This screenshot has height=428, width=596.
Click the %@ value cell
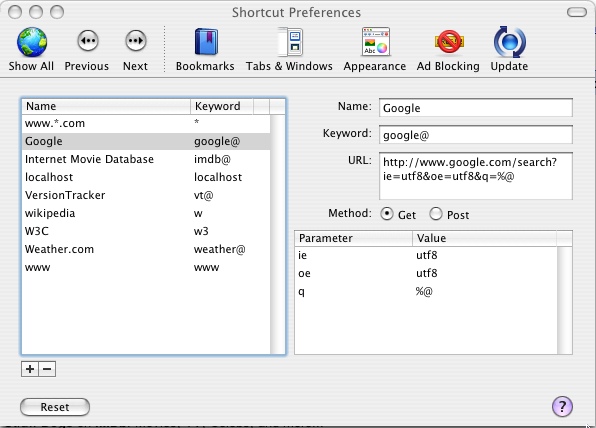point(424,292)
